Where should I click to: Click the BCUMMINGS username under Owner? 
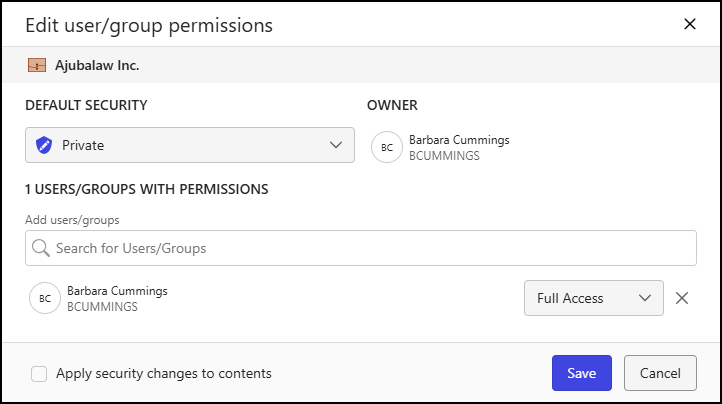pos(444,156)
